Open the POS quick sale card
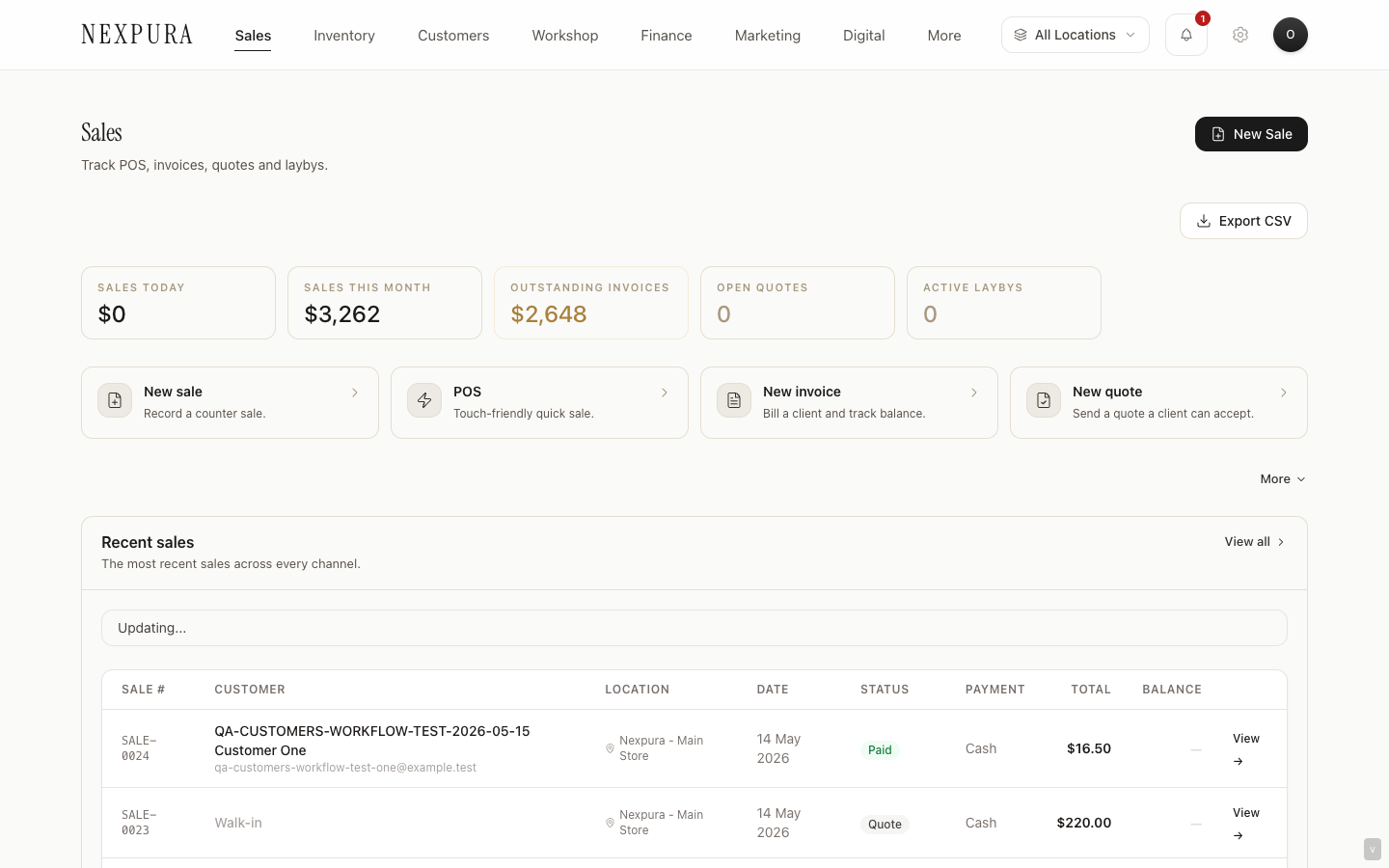Image resolution: width=1389 pixels, height=868 pixels. [x=539, y=402]
